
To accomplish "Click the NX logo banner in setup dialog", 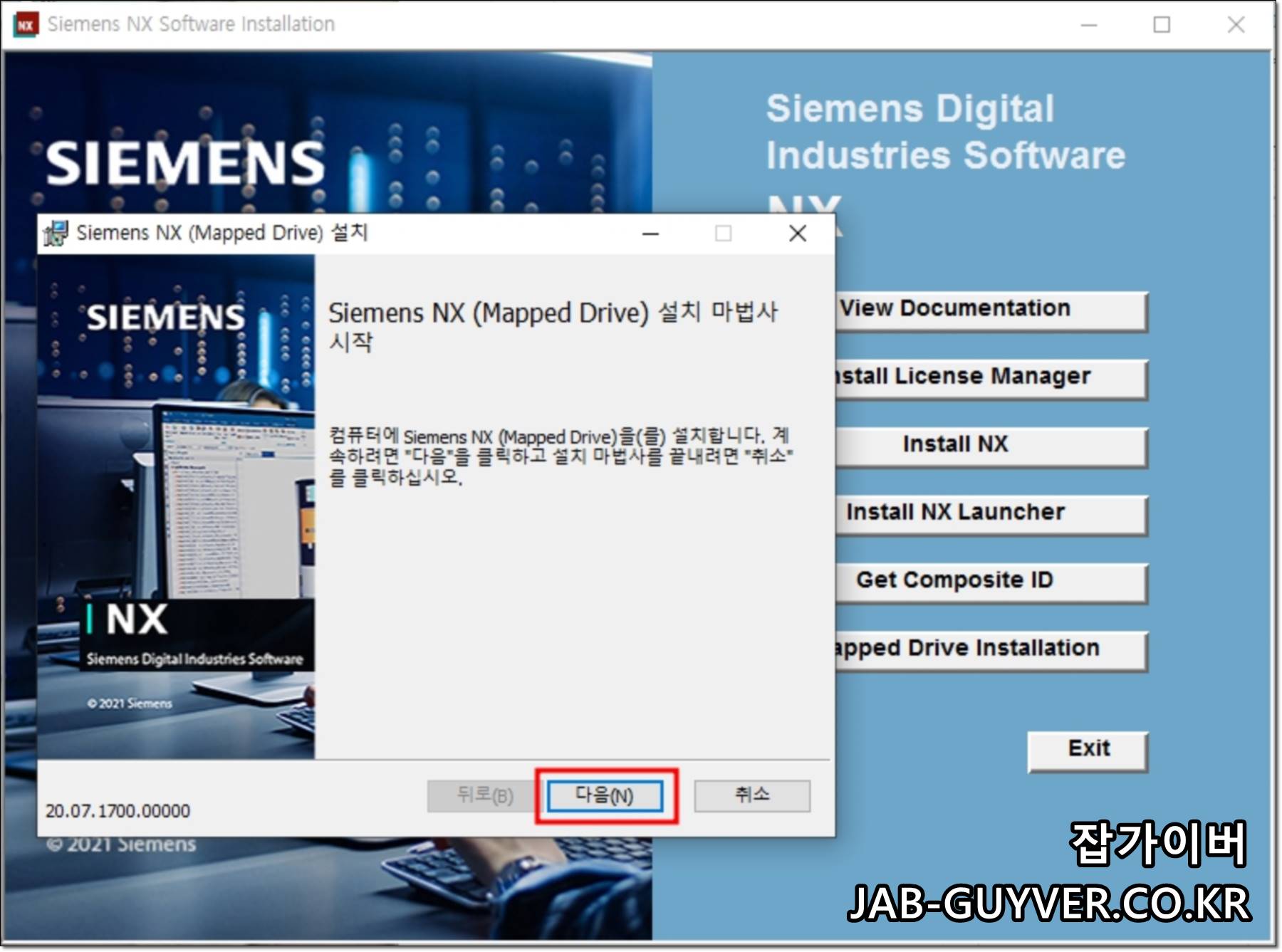I will [197, 635].
